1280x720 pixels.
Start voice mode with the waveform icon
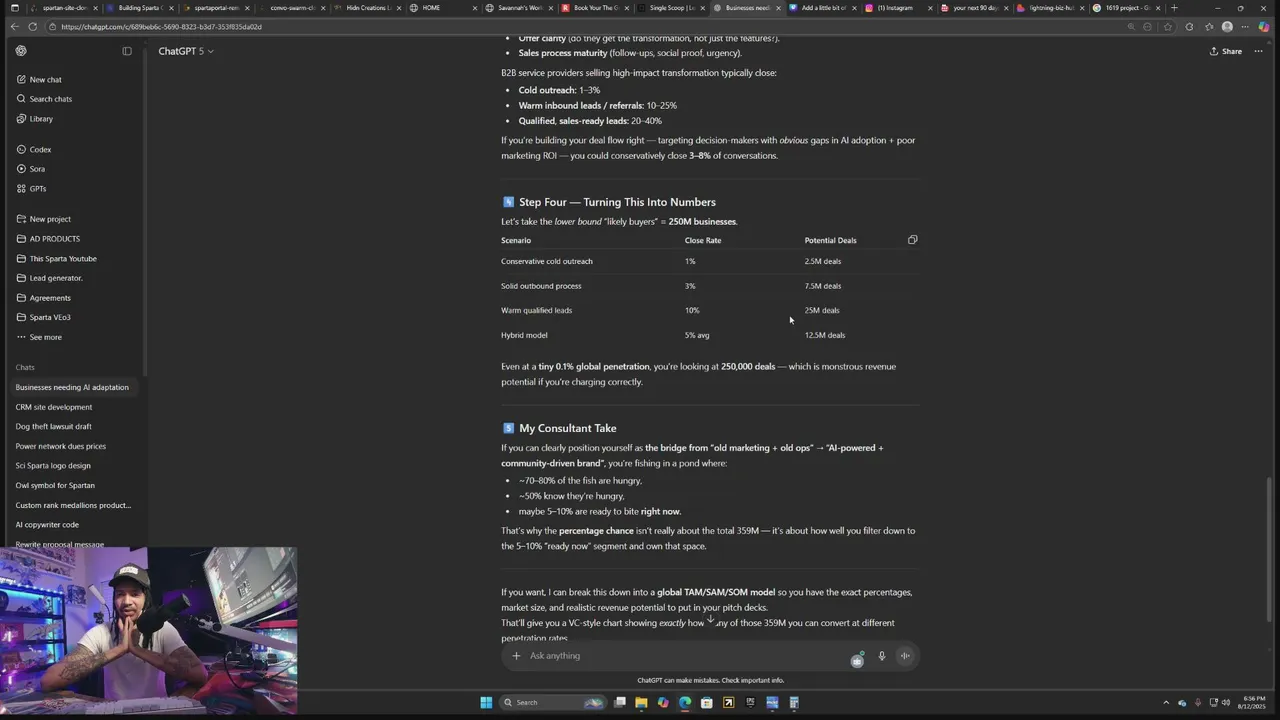[x=905, y=656]
